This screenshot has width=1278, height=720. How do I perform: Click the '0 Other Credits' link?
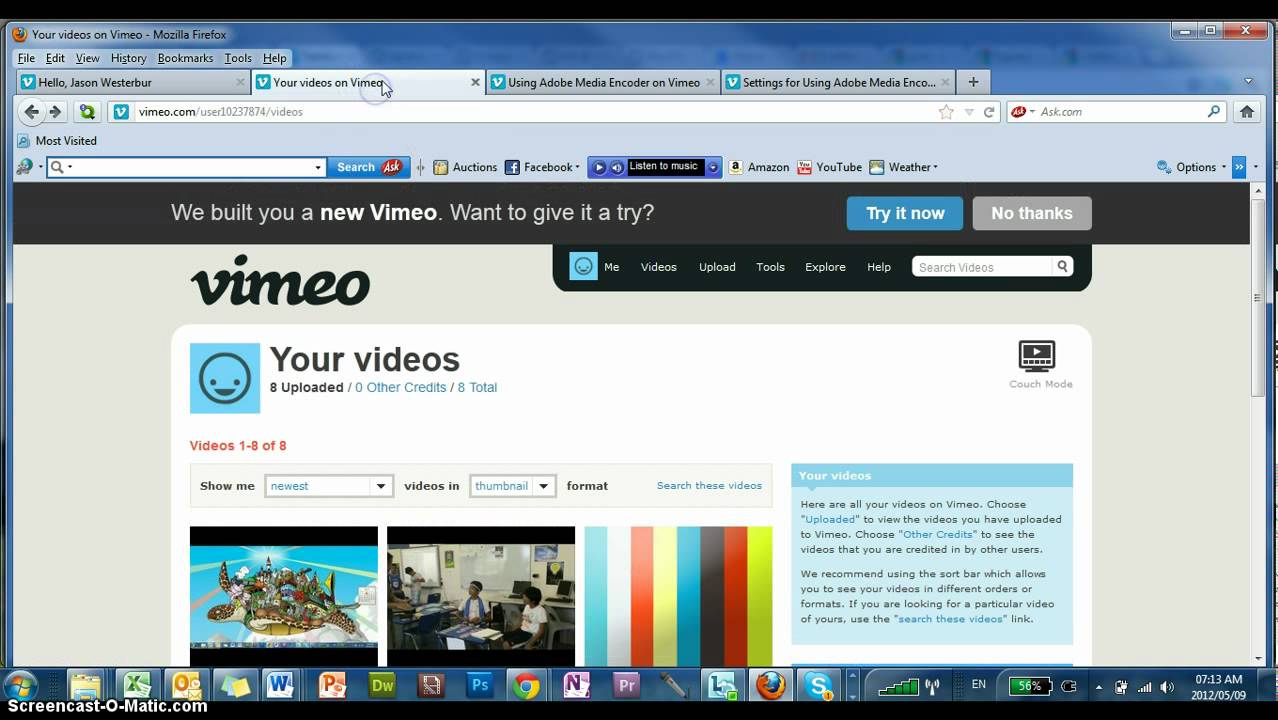pyautogui.click(x=401, y=387)
